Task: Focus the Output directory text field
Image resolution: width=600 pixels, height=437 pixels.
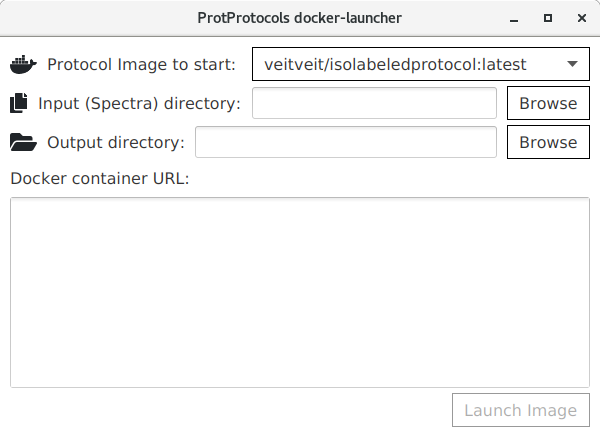Action: [x=346, y=142]
